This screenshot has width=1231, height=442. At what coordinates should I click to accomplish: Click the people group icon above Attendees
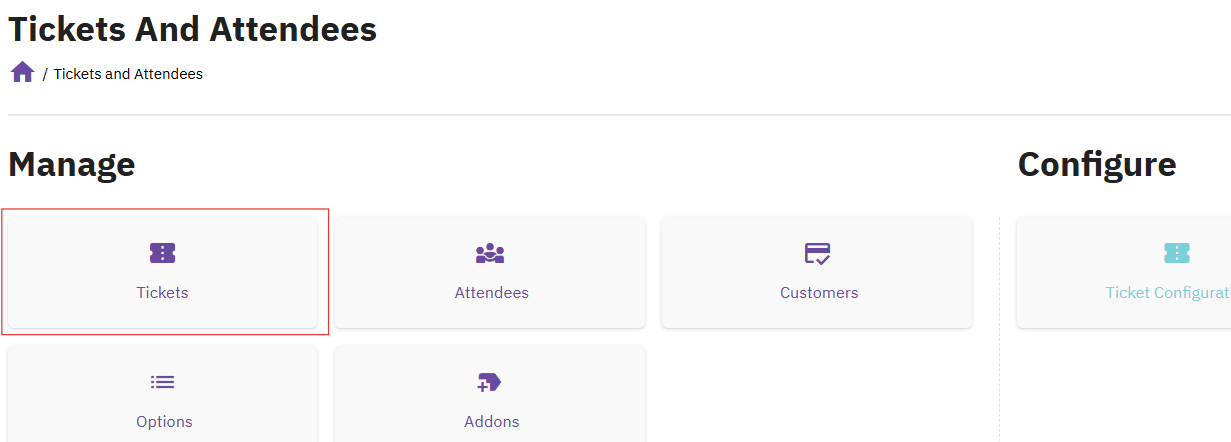pyautogui.click(x=490, y=254)
